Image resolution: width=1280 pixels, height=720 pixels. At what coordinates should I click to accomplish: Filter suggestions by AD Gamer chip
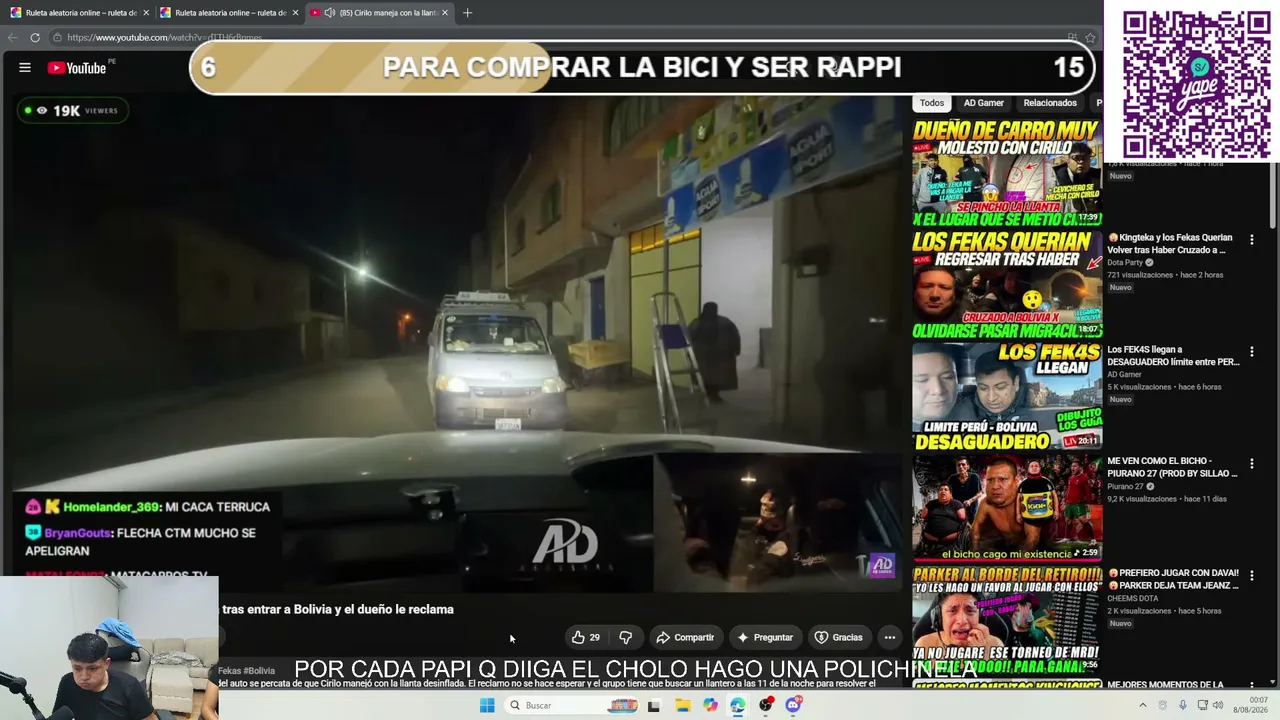tap(983, 103)
